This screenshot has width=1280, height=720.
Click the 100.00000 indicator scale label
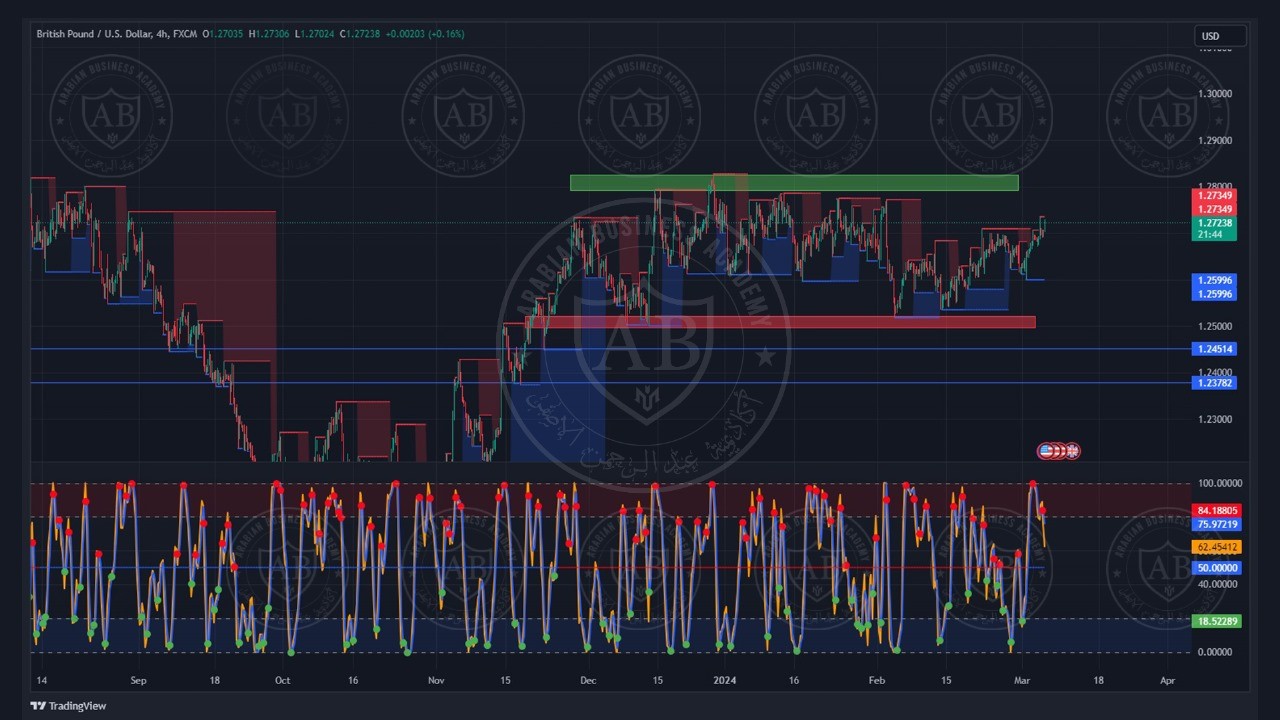coord(1218,483)
